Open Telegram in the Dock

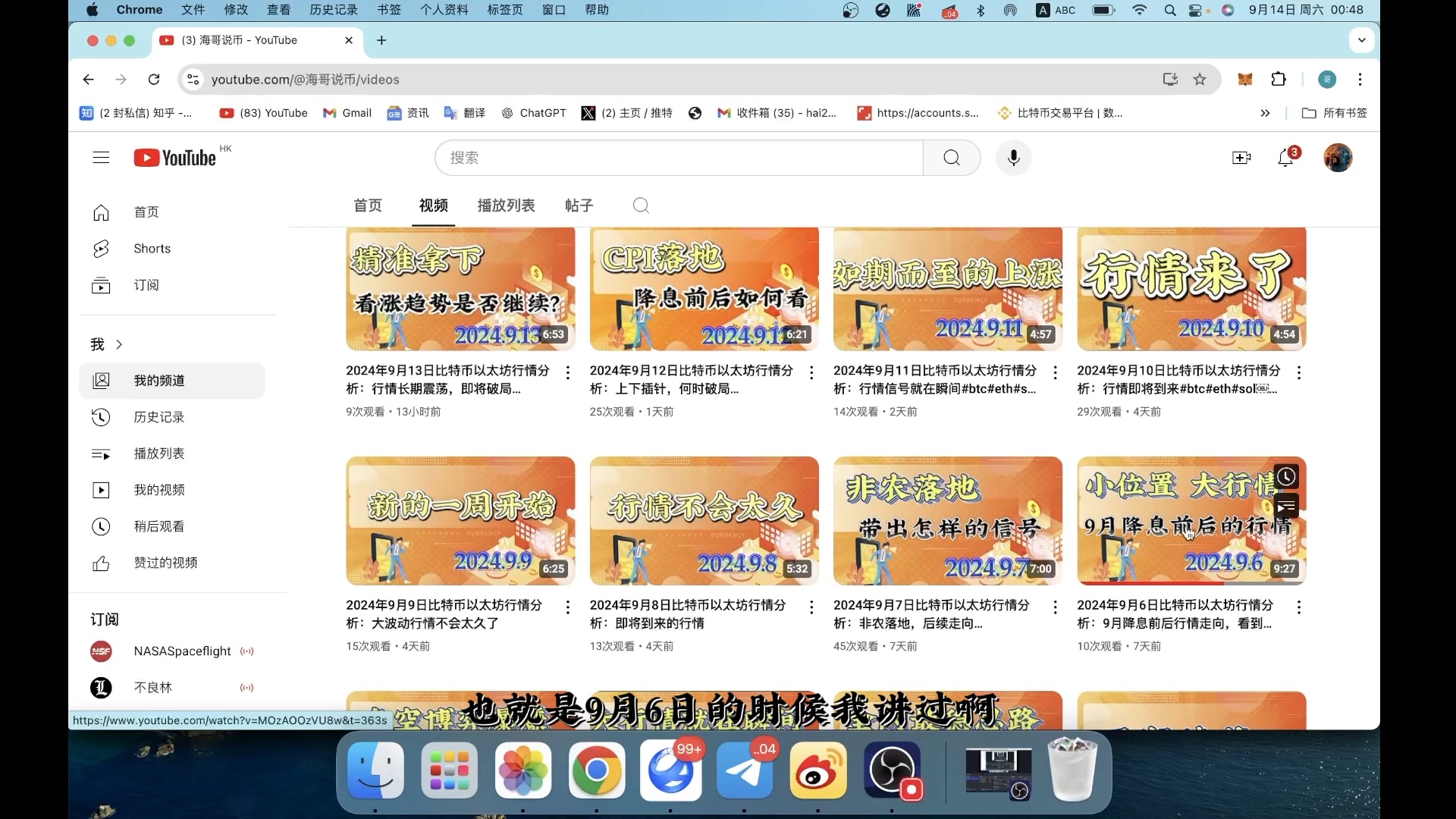(745, 770)
